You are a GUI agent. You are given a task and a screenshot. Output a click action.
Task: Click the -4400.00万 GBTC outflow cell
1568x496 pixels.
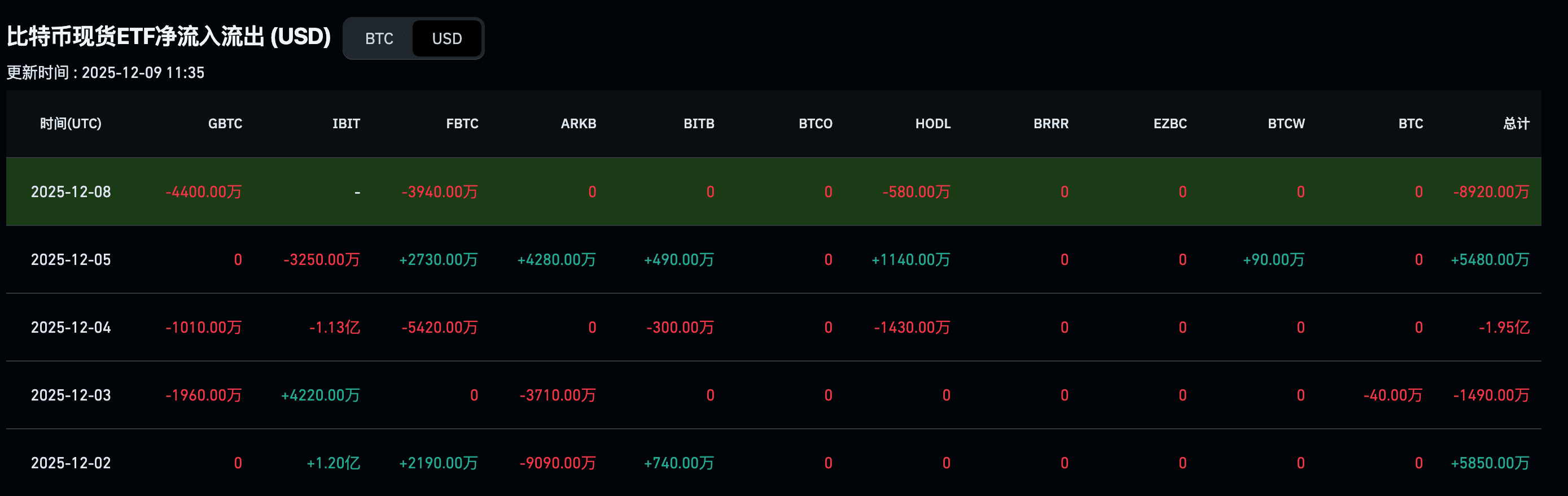click(x=203, y=192)
